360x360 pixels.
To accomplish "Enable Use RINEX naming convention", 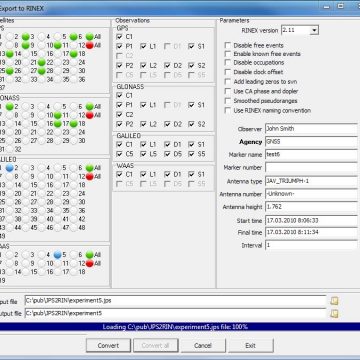I will pos(228,110).
